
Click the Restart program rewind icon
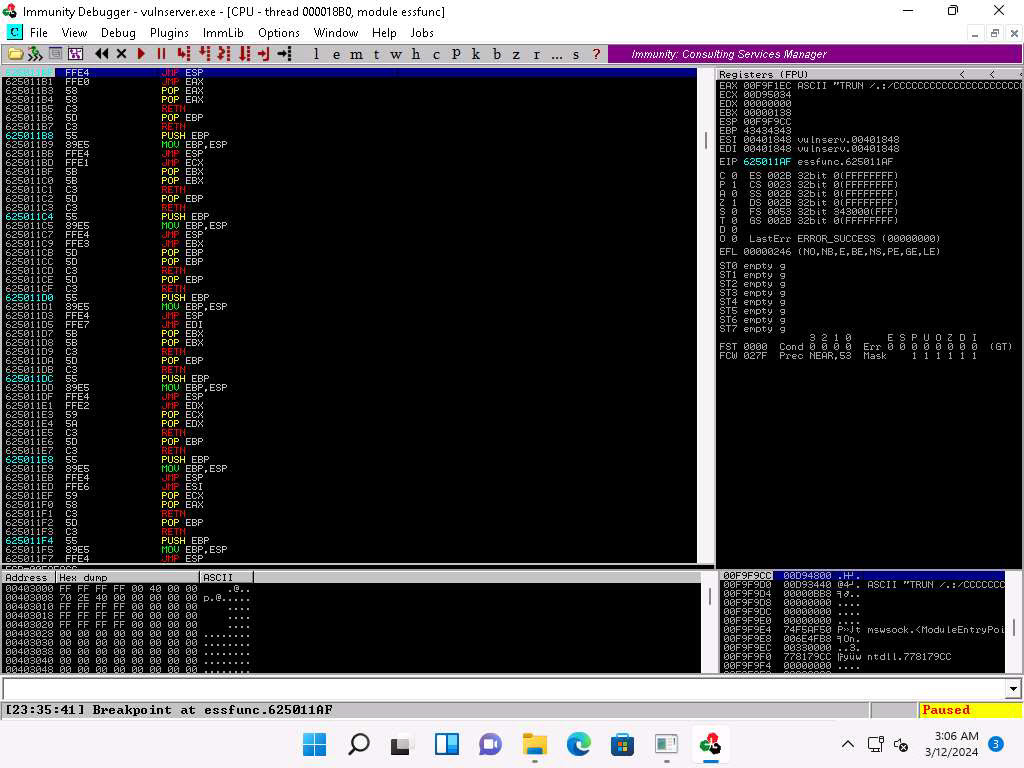click(102, 54)
